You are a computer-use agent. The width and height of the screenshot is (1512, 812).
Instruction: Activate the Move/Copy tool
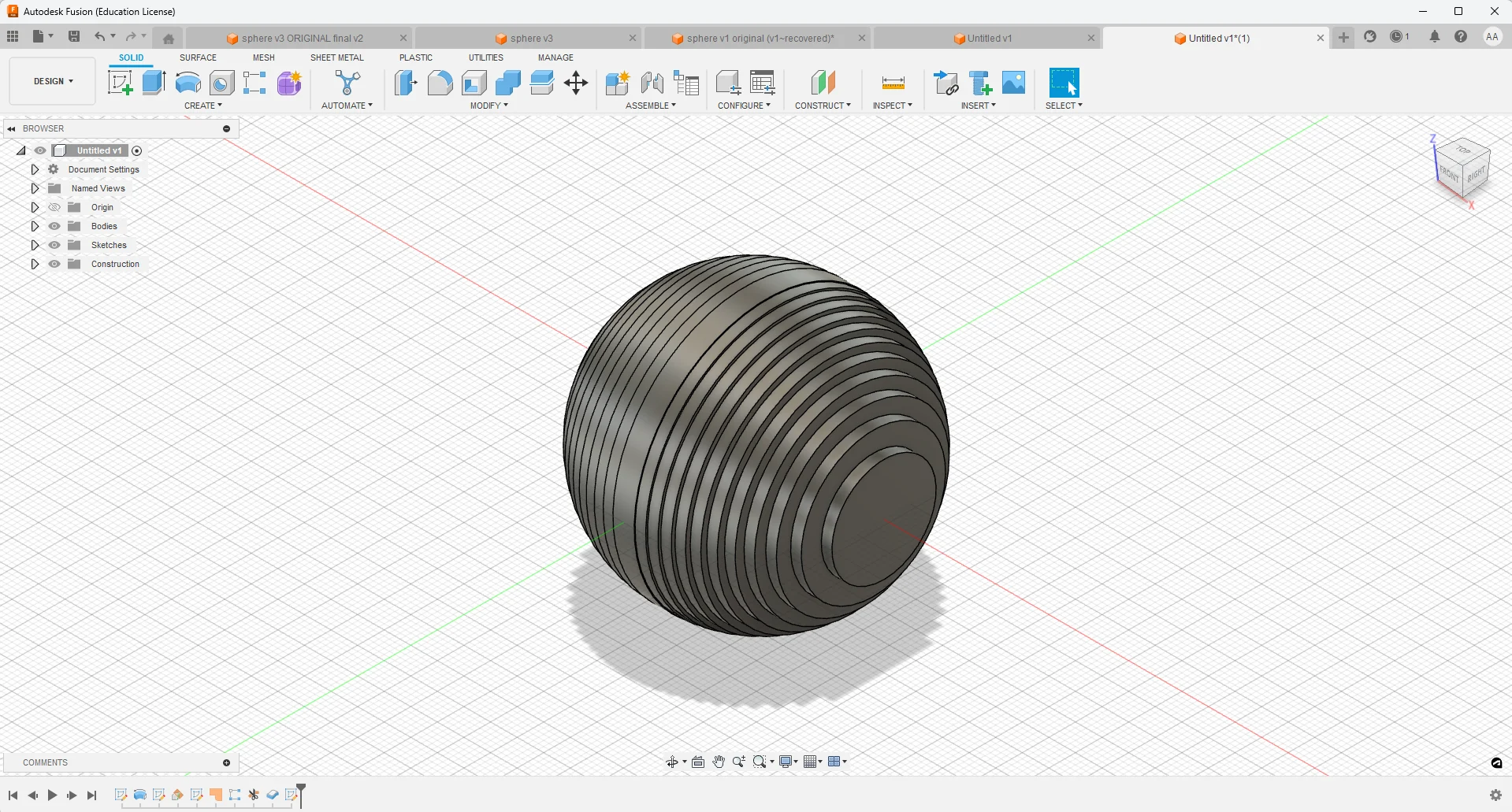[576, 83]
